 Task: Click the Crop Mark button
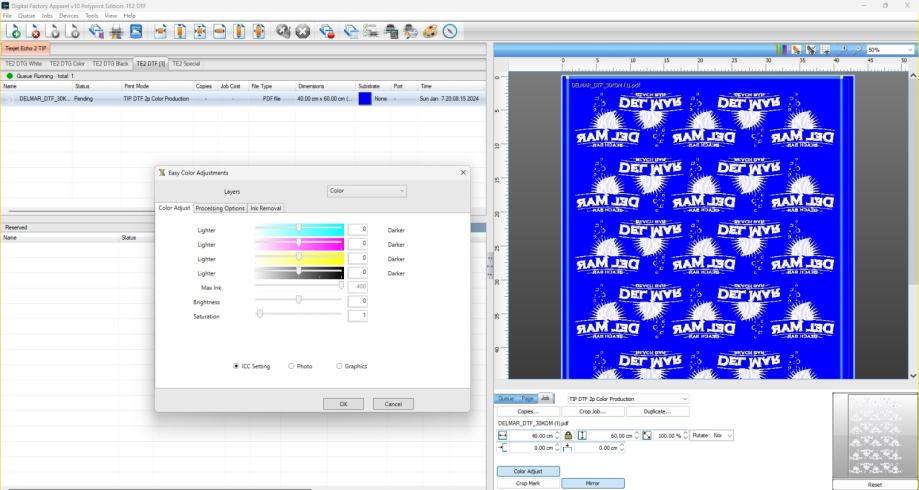(x=528, y=483)
